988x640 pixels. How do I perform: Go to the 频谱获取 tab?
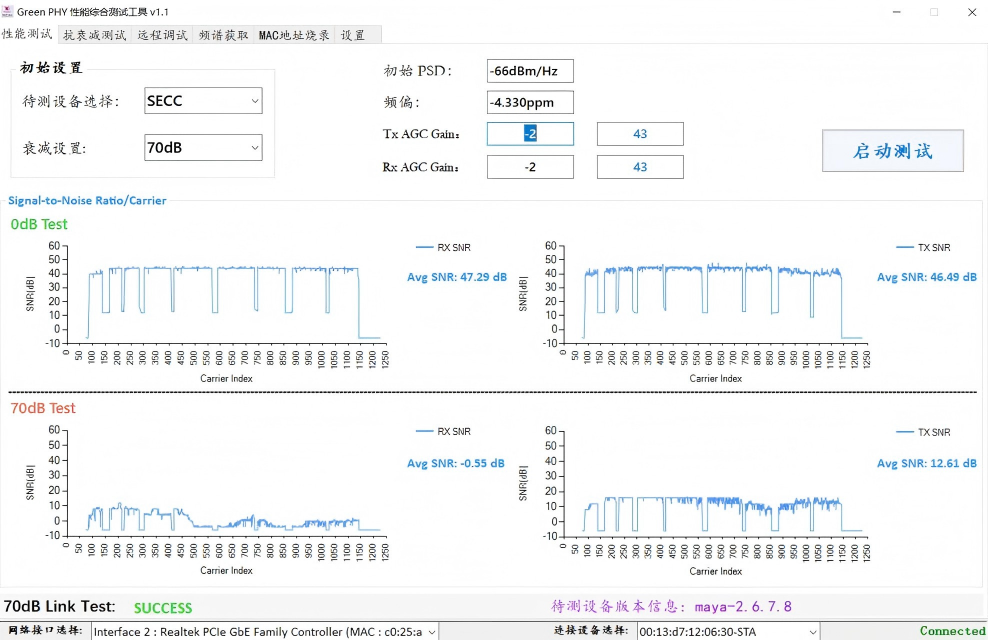[224, 35]
